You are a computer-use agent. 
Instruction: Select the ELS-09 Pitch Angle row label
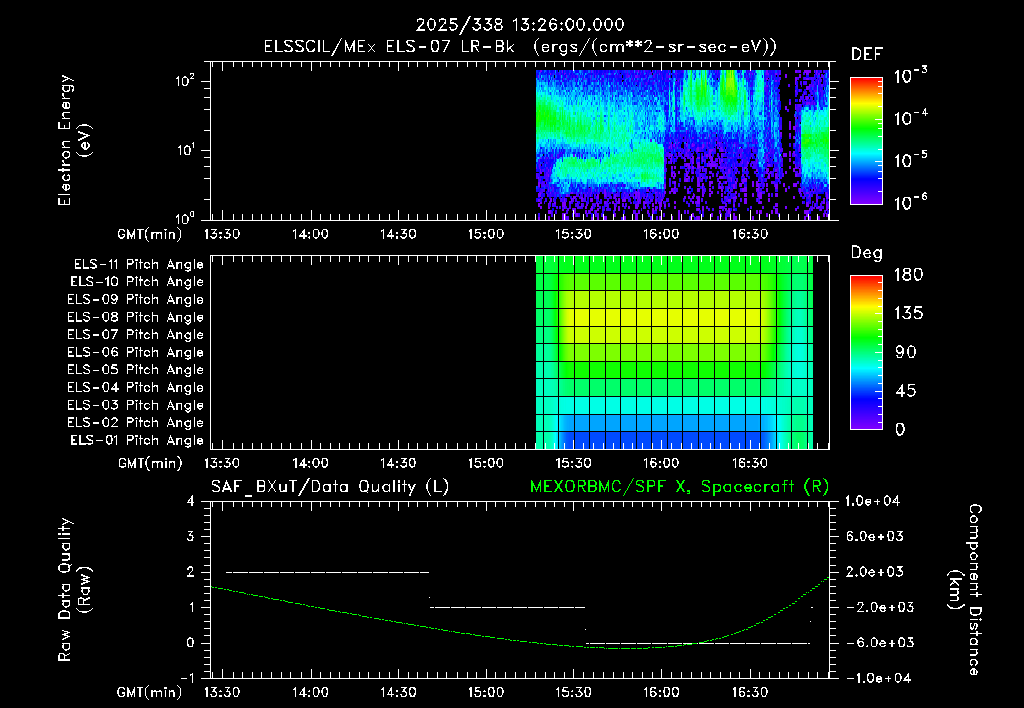pyautogui.click(x=136, y=300)
